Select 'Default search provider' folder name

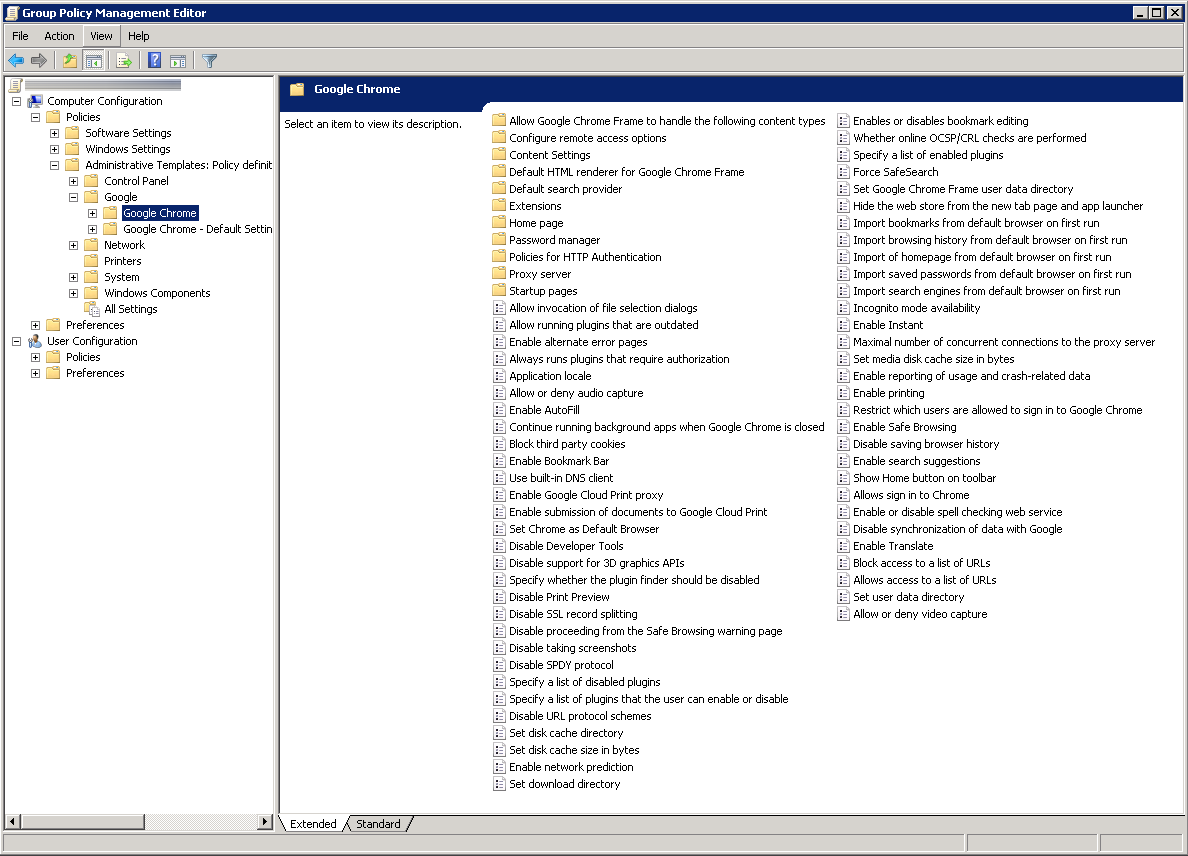click(x=565, y=189)
